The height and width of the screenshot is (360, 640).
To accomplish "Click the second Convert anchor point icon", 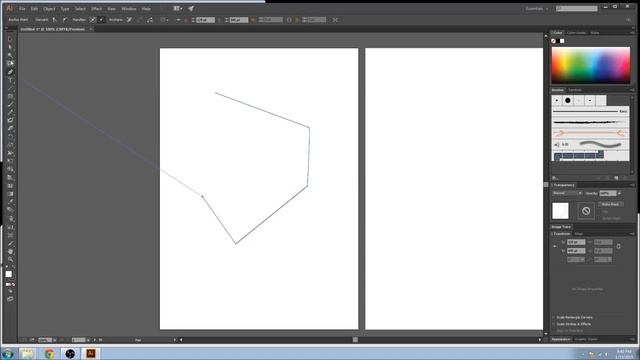I will (x=64, y=20).
